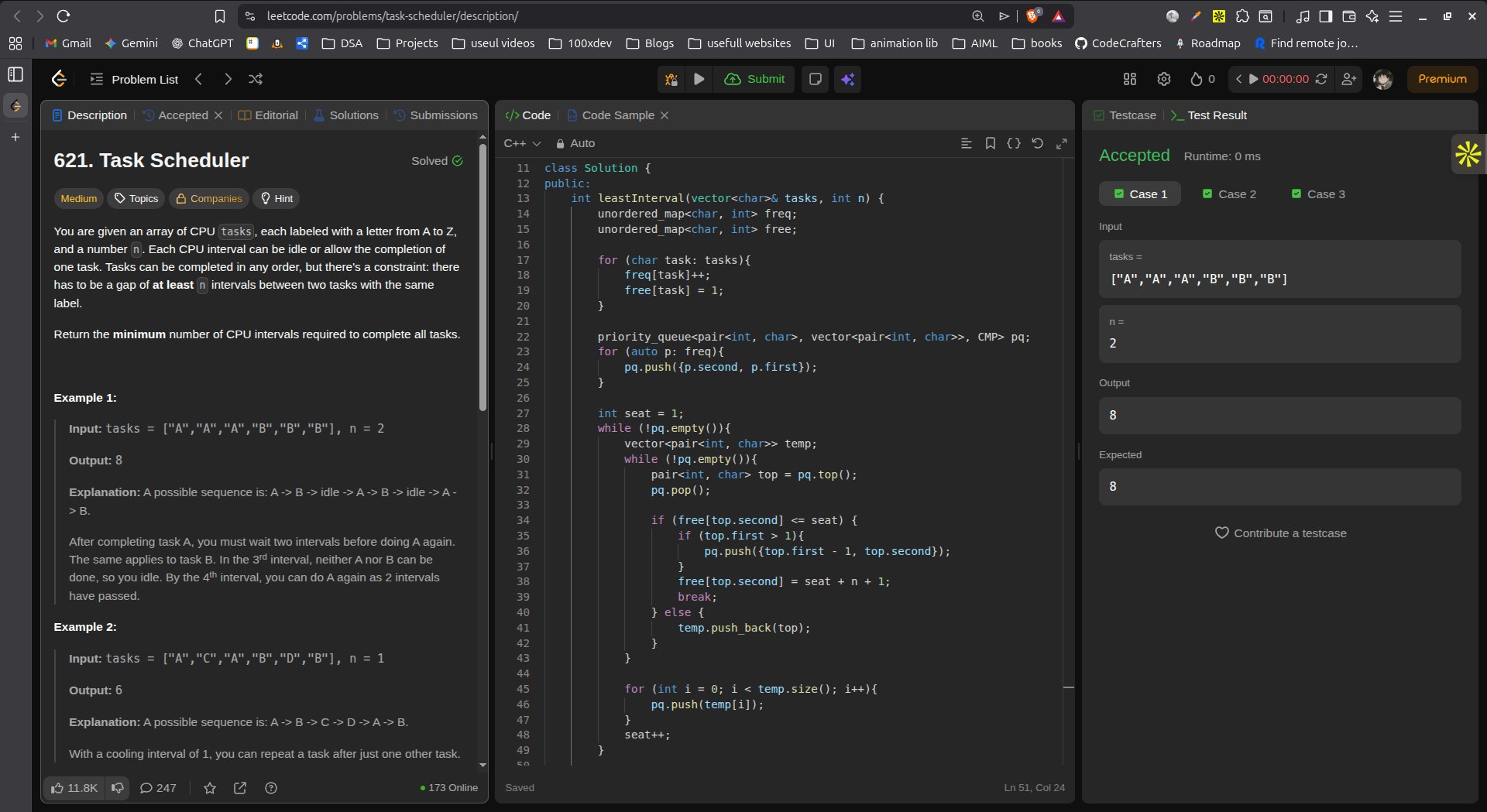This screenshot has height=812, width=1487.
Task: Open the C++ language dropdown
Action: click(x=522, y=143)
